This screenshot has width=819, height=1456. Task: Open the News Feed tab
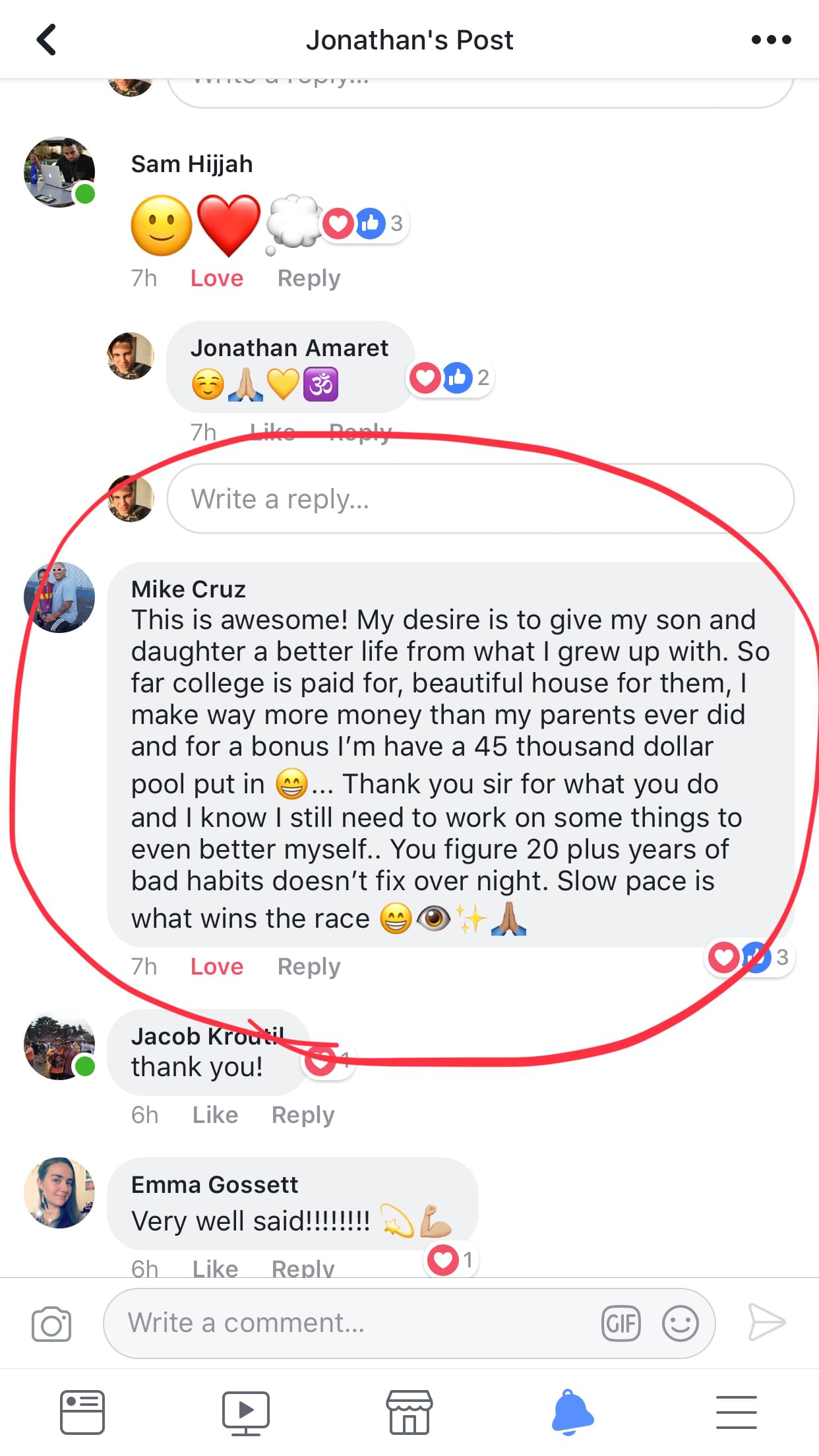[x=82, y=1412]
